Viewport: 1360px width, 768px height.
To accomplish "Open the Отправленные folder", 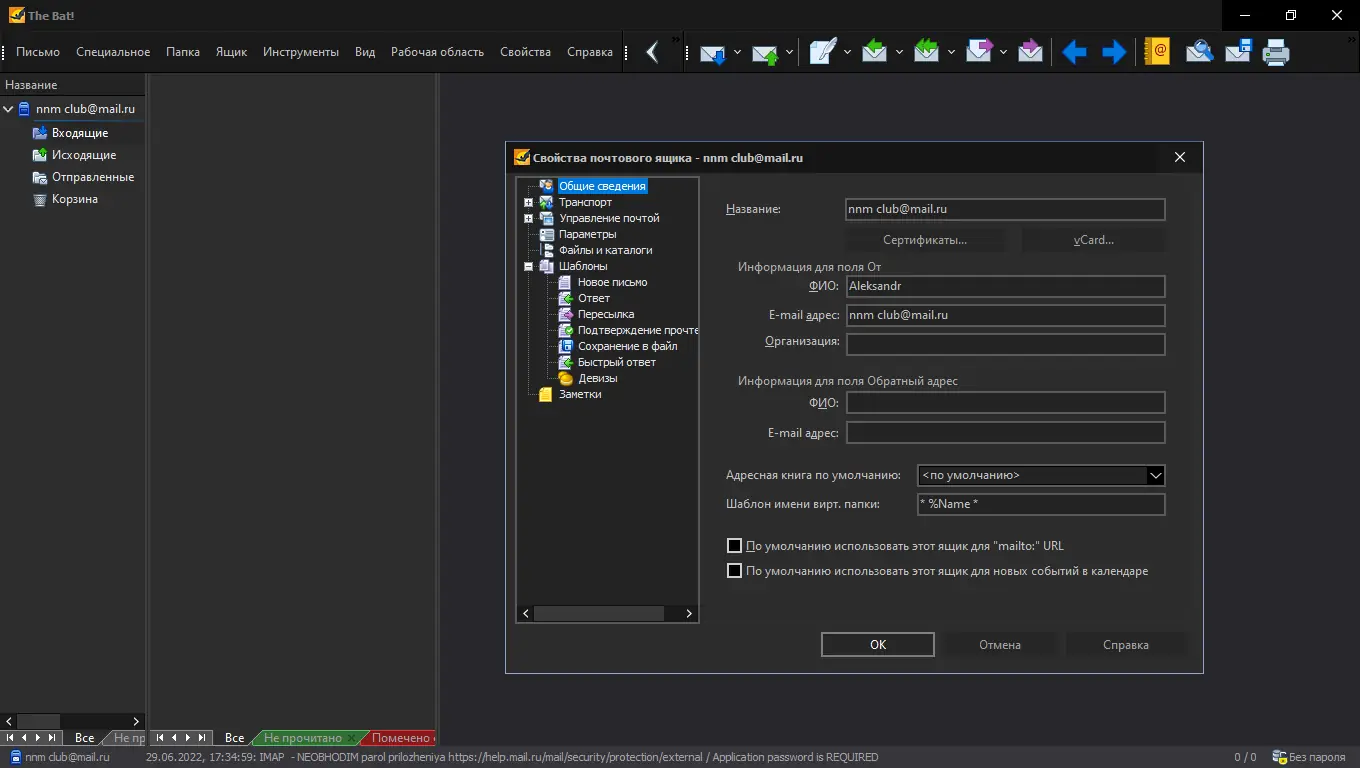I will [x=93, y=177].
